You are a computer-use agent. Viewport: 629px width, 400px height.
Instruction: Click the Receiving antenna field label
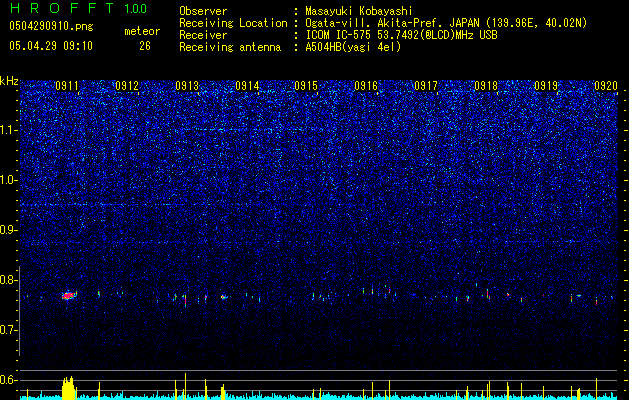(x=230, y=47)
